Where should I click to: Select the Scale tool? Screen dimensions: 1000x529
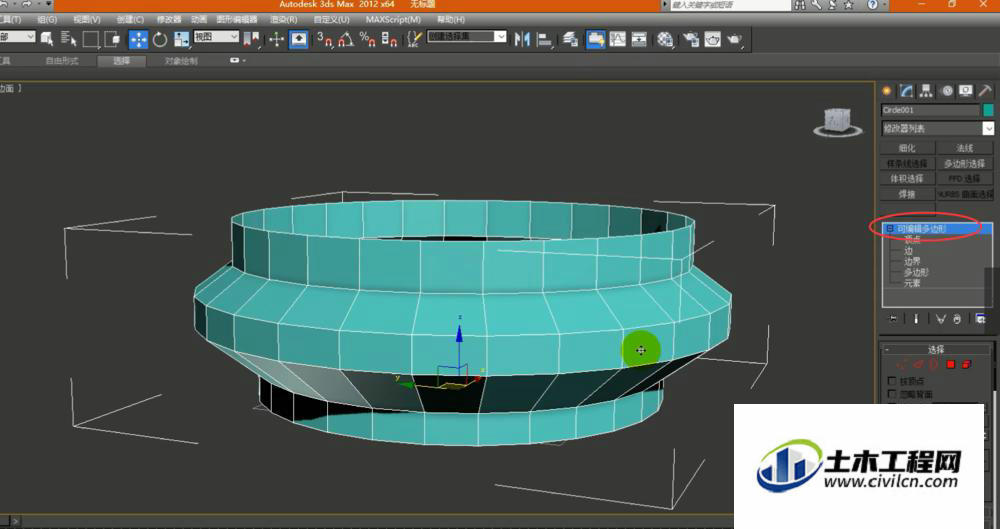click(x=181, y=40)
